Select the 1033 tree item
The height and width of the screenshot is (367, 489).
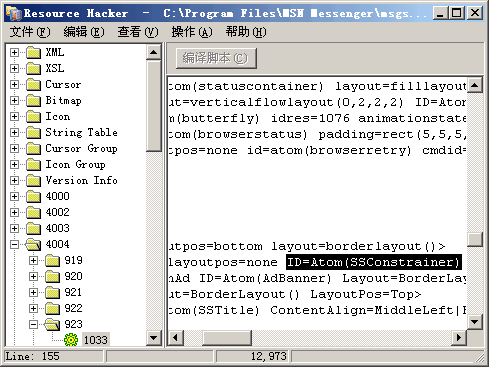(96, 340)
